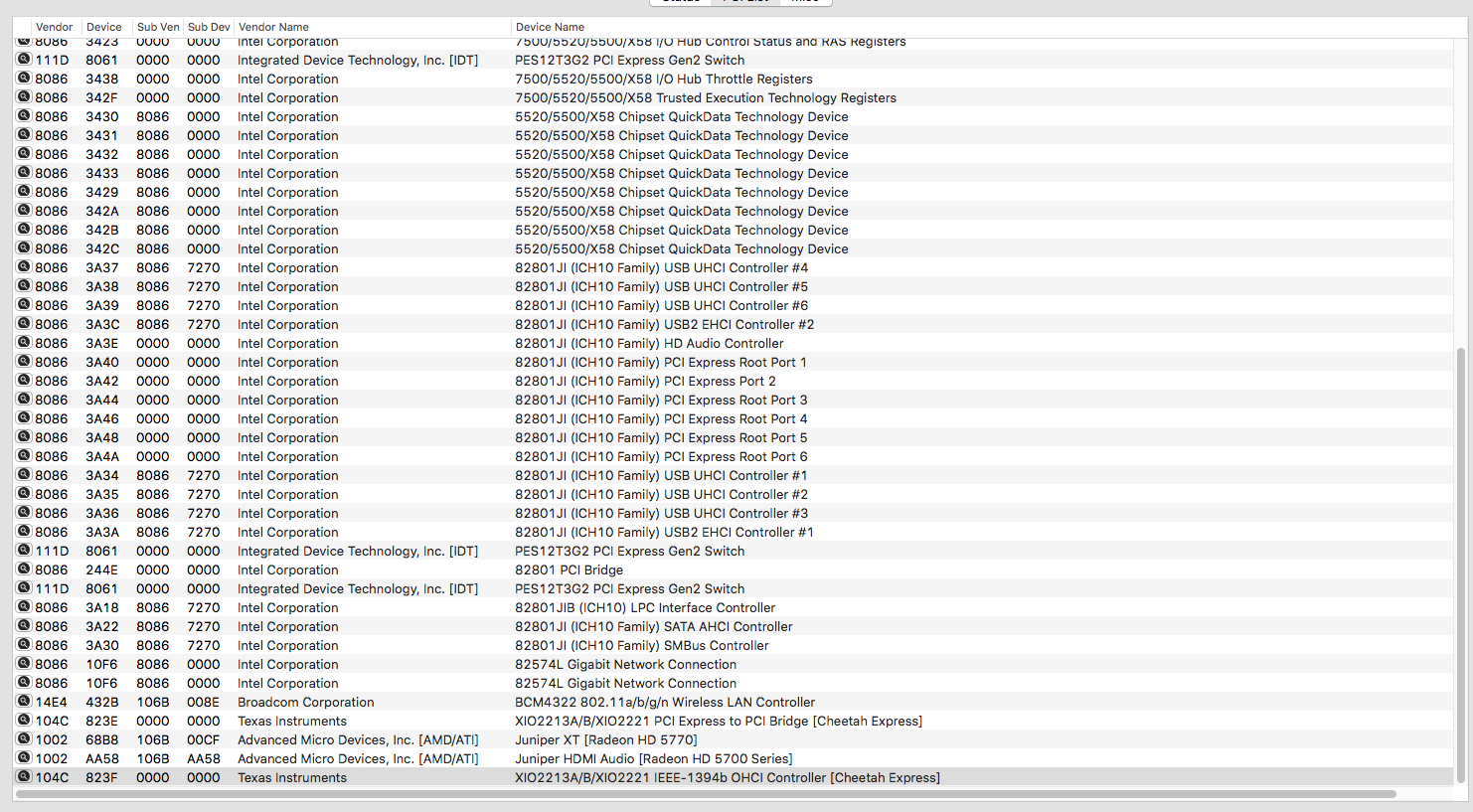
Task: Click the magnifier icon on the 3A36 row
Action: click(x=24, y=512)
